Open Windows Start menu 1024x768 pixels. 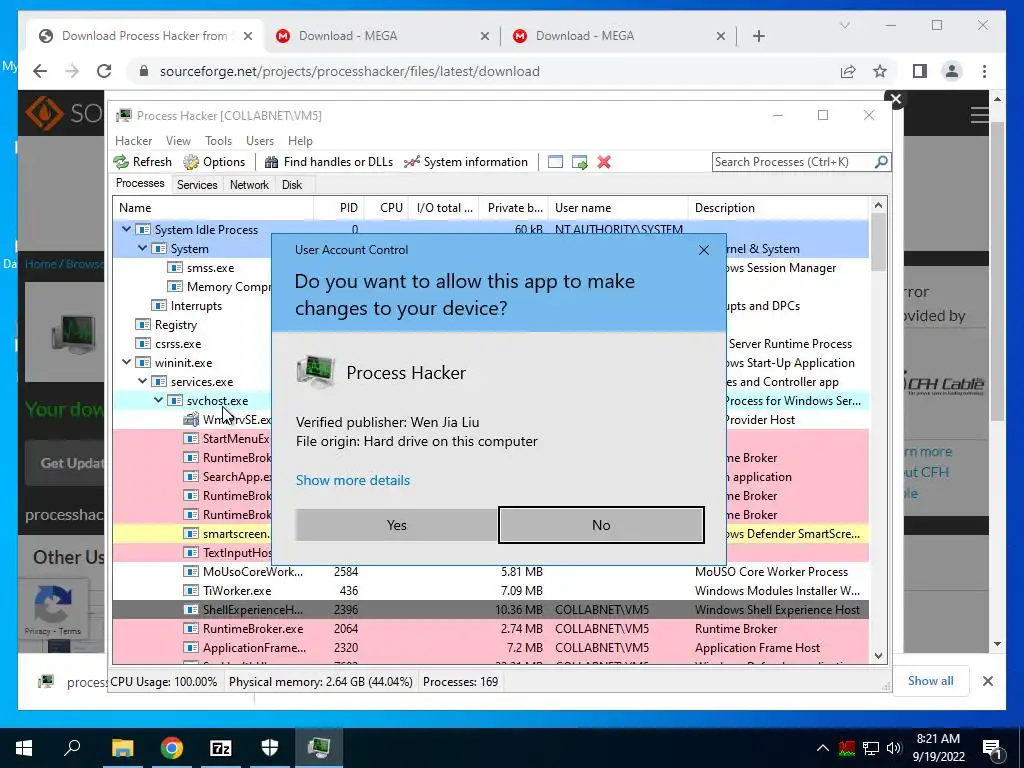(x=24, y=748)
